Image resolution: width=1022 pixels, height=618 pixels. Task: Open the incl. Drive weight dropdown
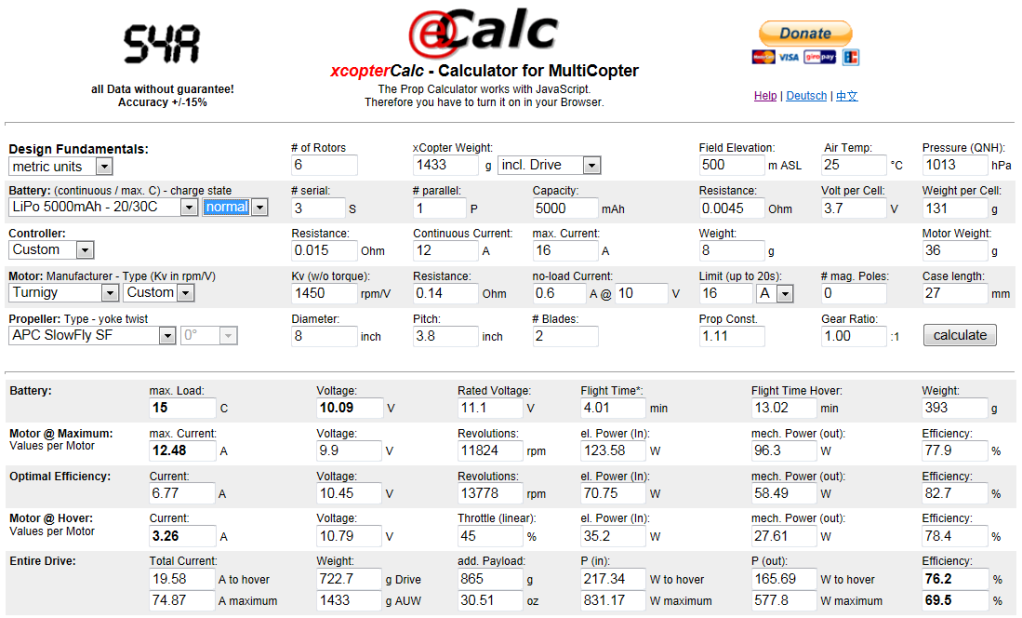pyautogui.click(x=549, y=165)
